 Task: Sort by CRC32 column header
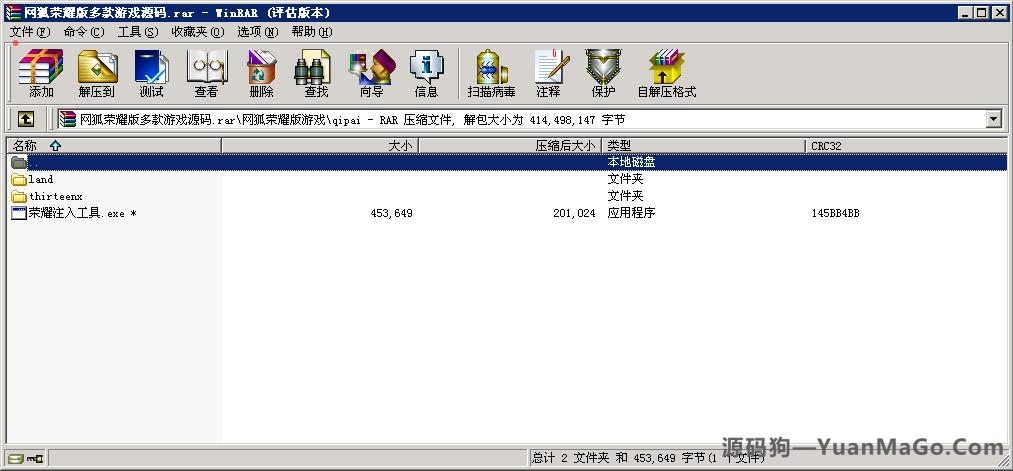click(906, 146)
